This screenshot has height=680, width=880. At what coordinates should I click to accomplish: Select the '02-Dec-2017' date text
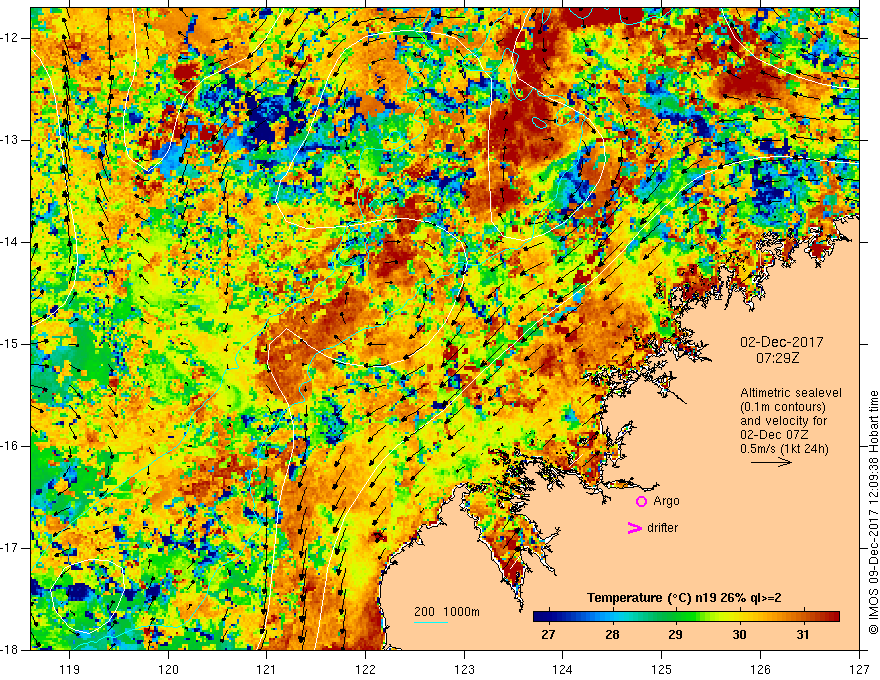[x=781, y=342]
